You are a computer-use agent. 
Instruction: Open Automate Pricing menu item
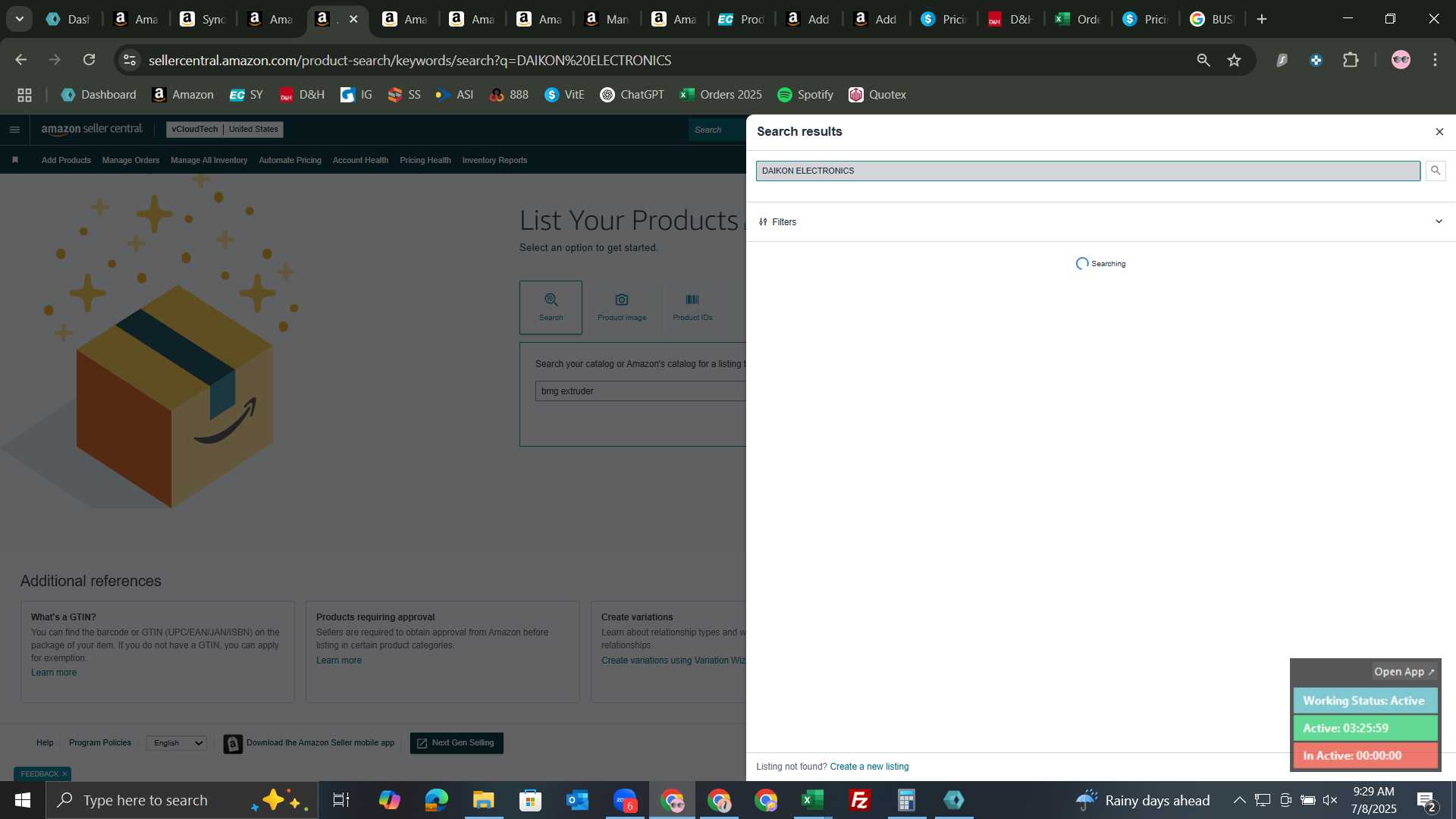290,160
